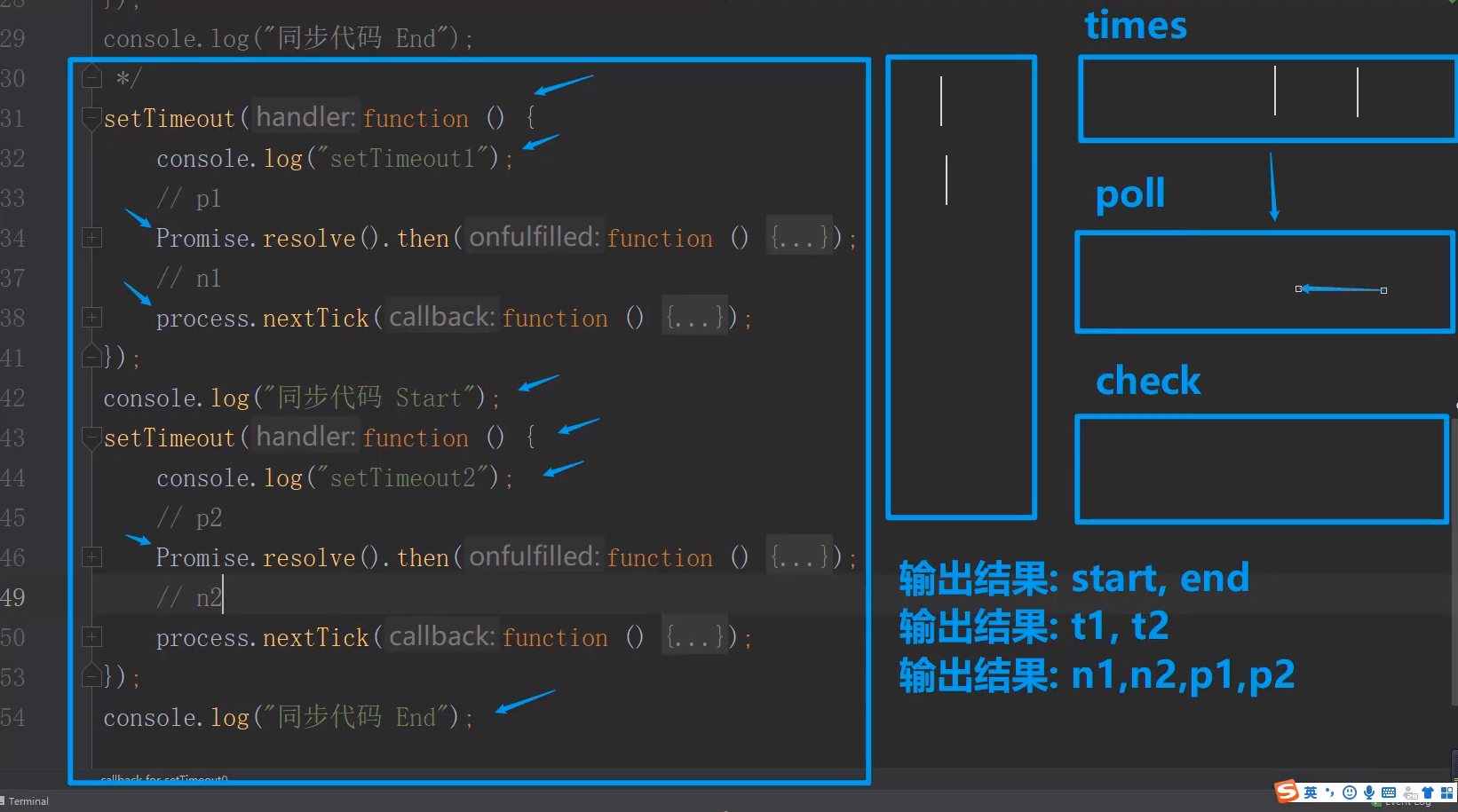Click line number 54 in the gutter
Screen dimensions: 1458x812
[13, 717]
